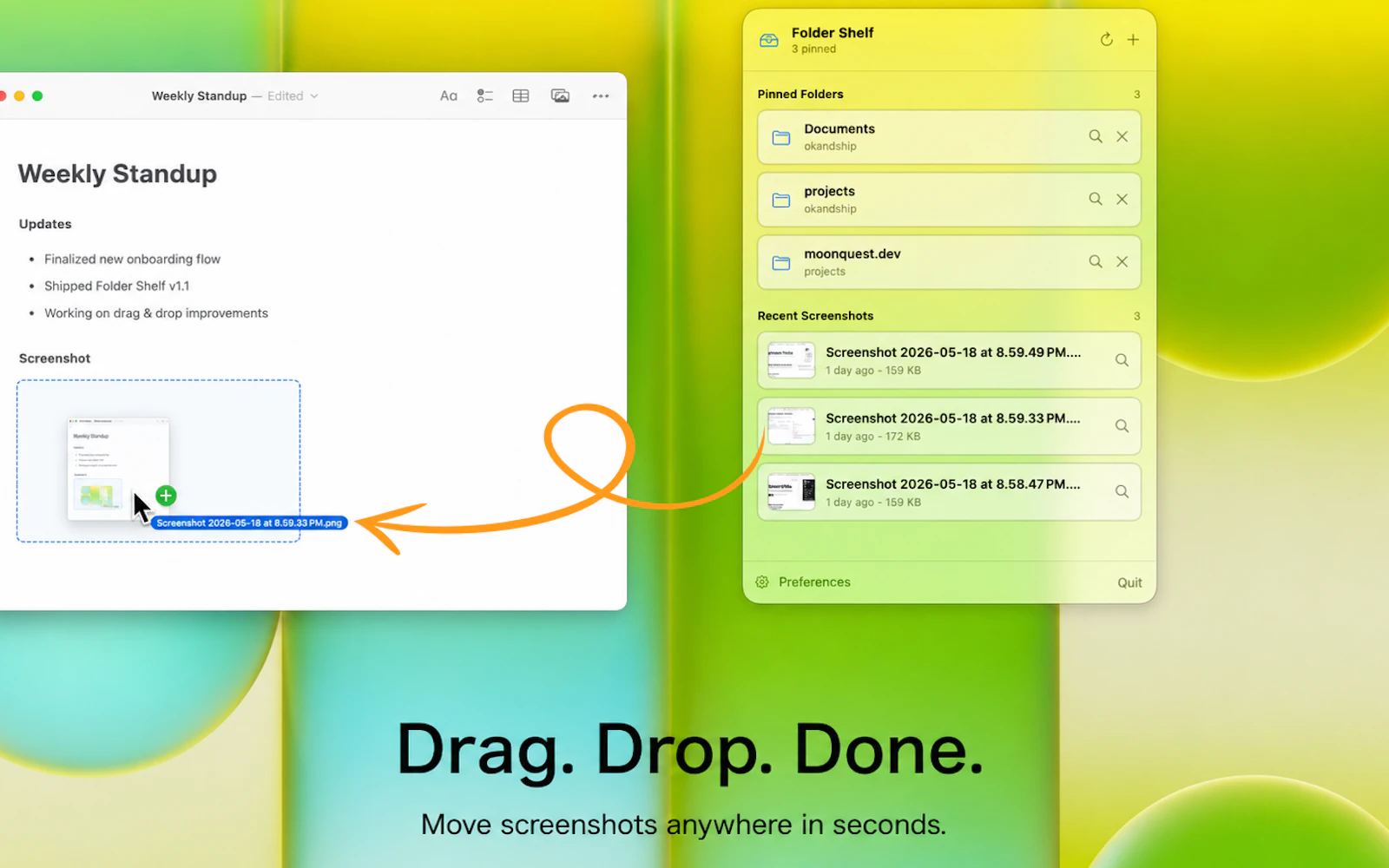Open Folder Shelf Preferences
The image size is (1389, 868).
(814, 582)
